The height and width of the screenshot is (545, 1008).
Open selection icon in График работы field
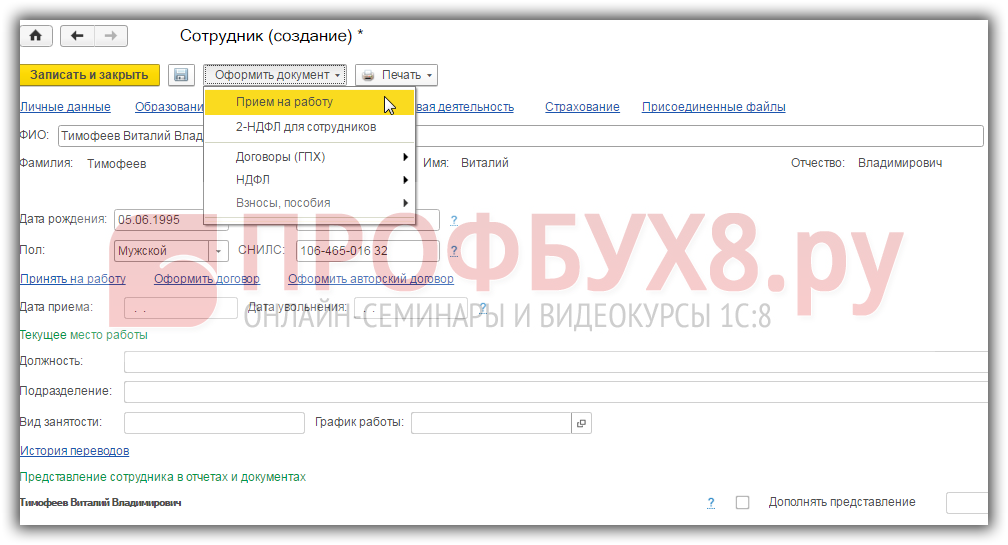(x=581, y=423)
